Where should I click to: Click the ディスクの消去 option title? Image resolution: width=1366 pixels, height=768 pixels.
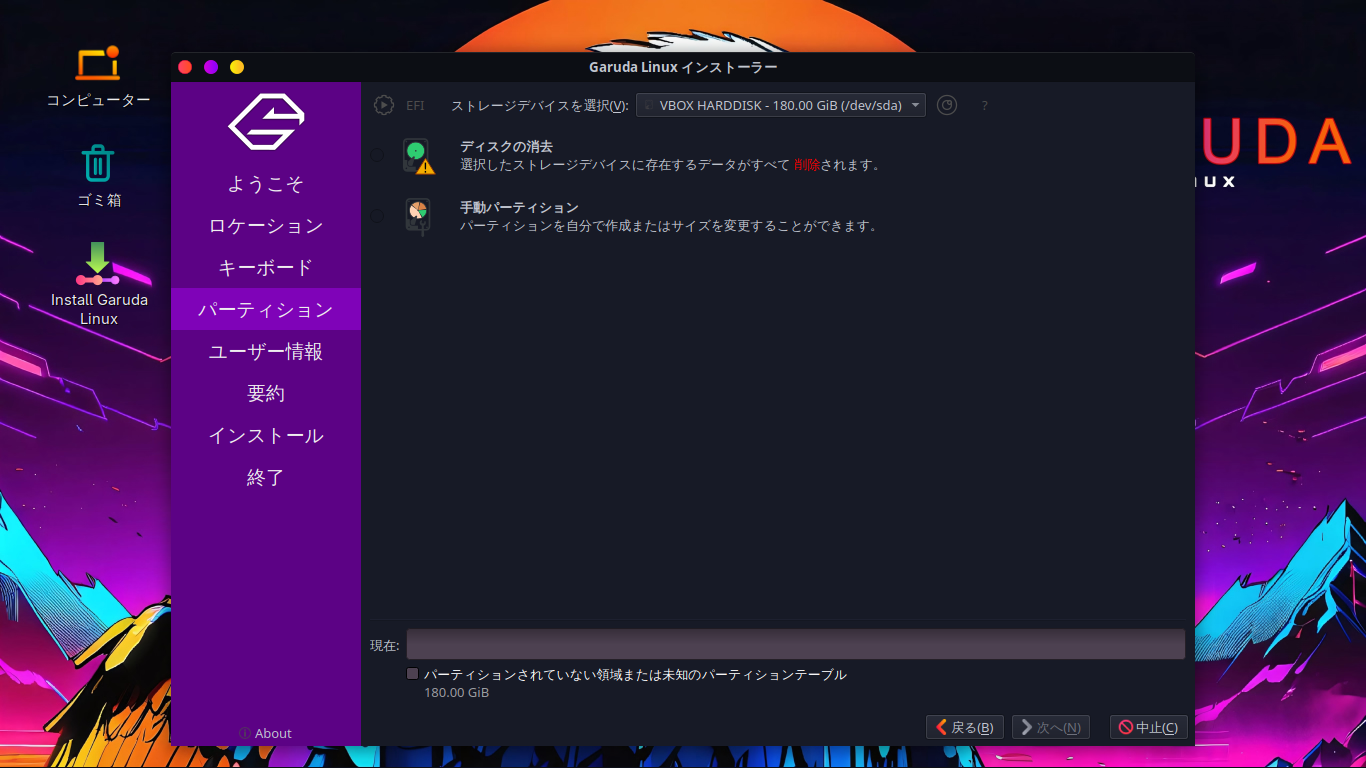[506, 146]
